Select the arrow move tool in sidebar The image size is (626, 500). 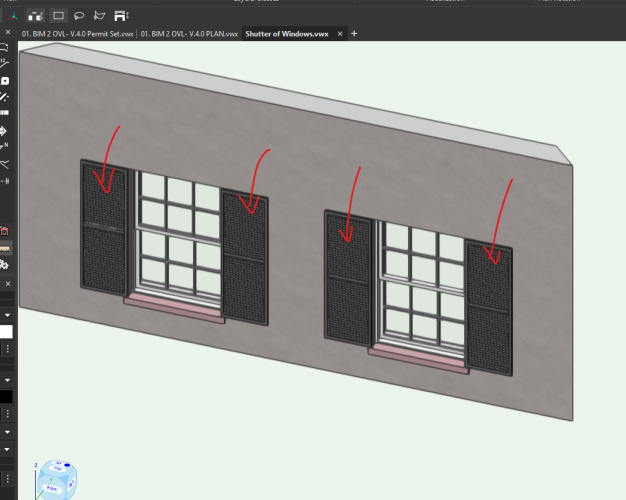(x=5, y=130)
